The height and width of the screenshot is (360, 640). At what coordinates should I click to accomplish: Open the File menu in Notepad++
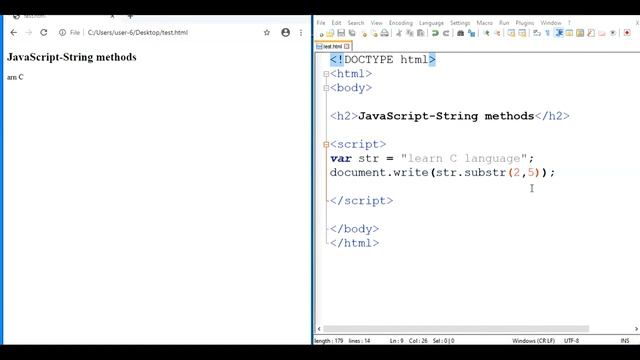(x=321, y=23)
